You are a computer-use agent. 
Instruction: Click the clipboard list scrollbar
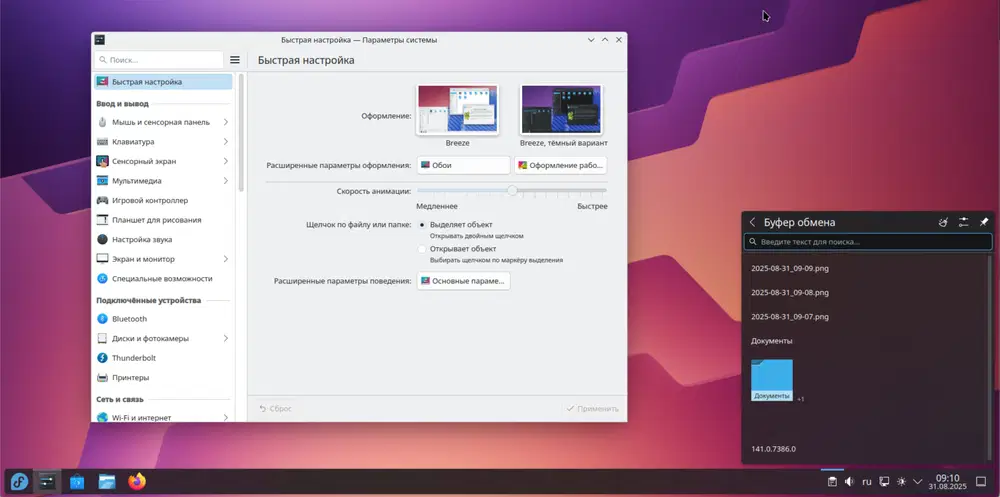pyautogui.click(x=989, y=357)
